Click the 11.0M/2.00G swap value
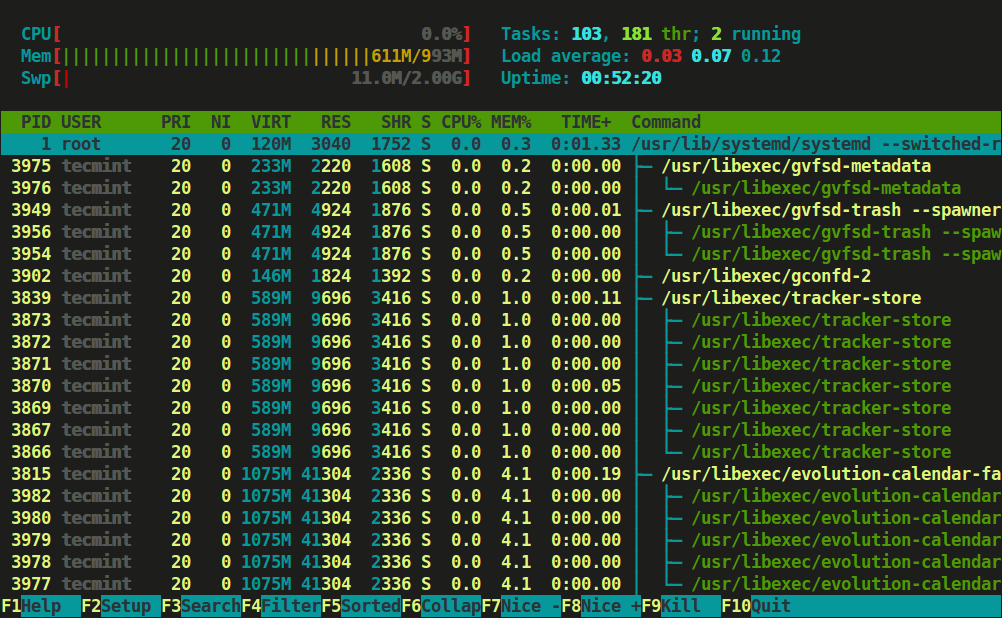This screenshot has height=618, width=1002. (x=406, y=78)
